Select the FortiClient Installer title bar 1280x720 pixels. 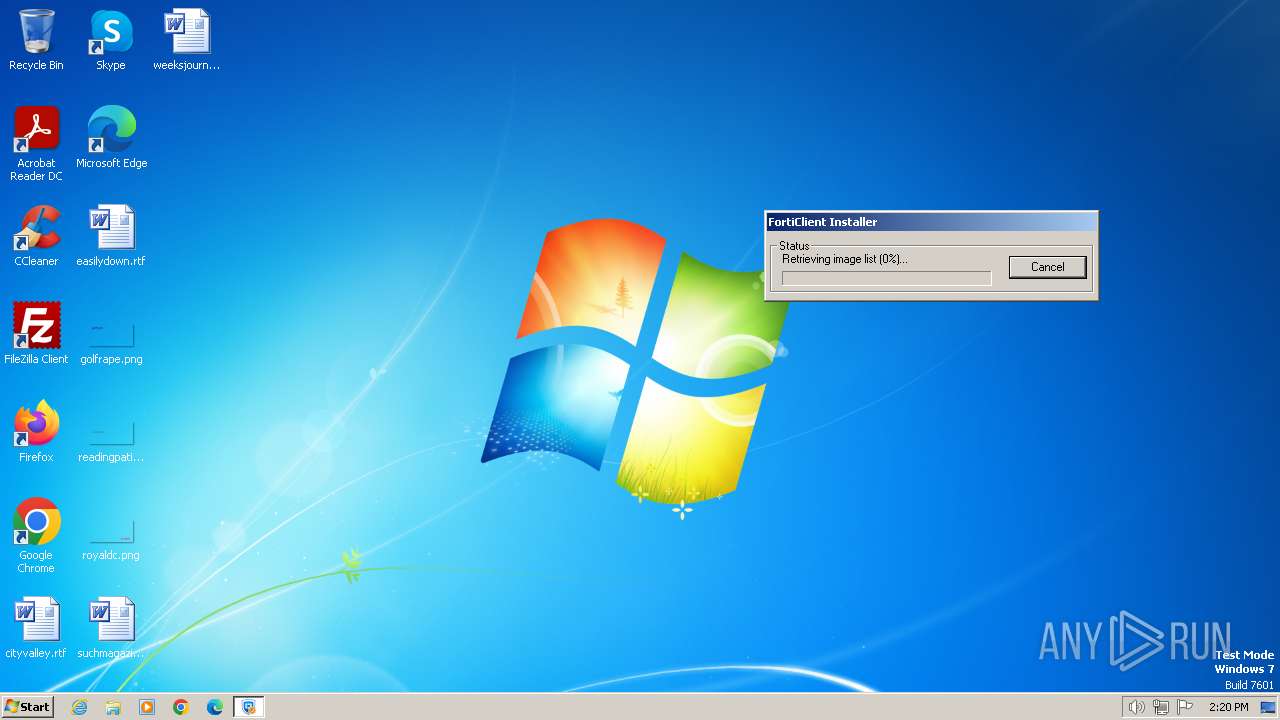pyautogui.click(x=931, y=222)
